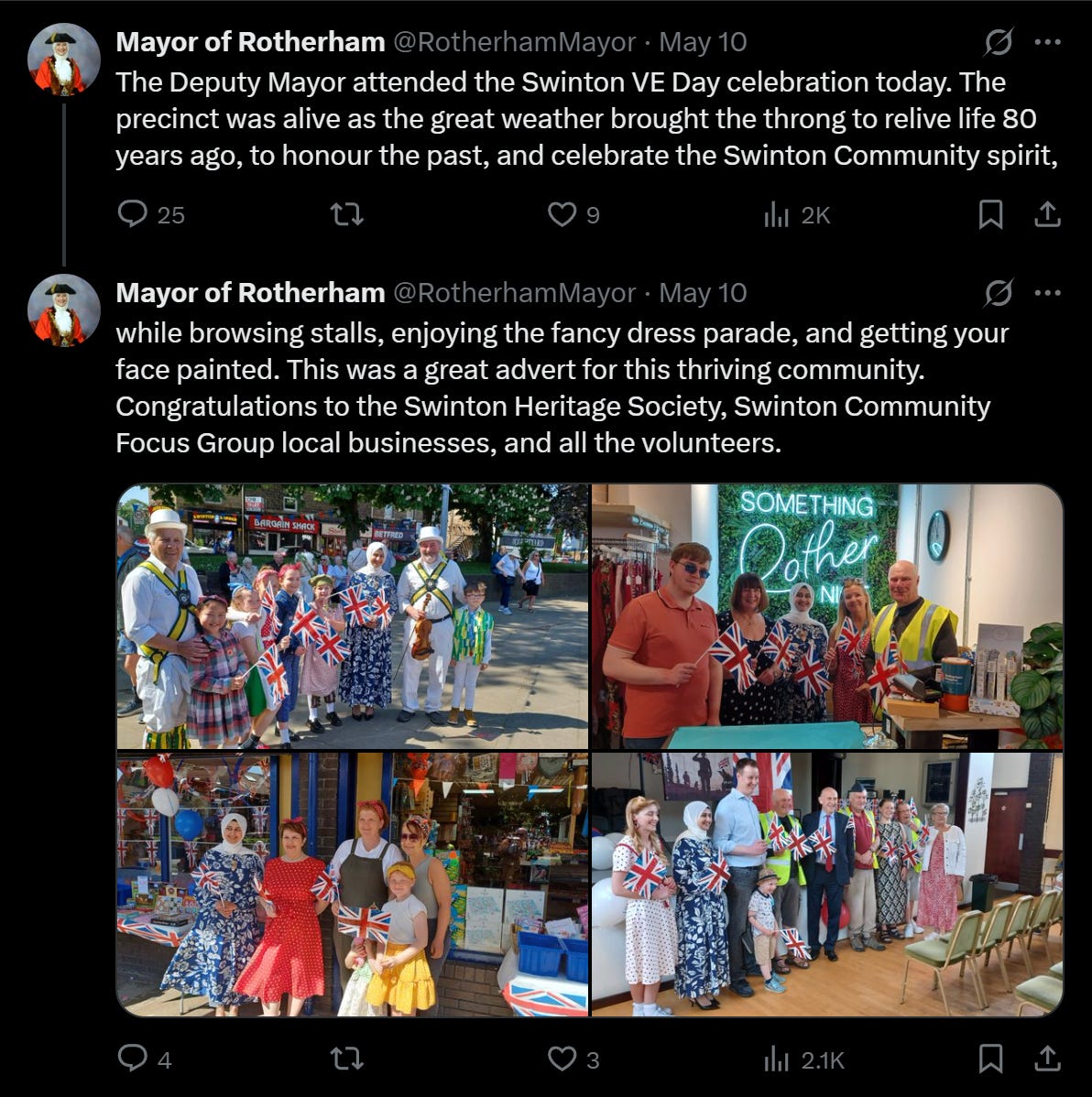Like the second tweet with 3 likes
The image size is (1092, 1097).
pos(573,1058)
